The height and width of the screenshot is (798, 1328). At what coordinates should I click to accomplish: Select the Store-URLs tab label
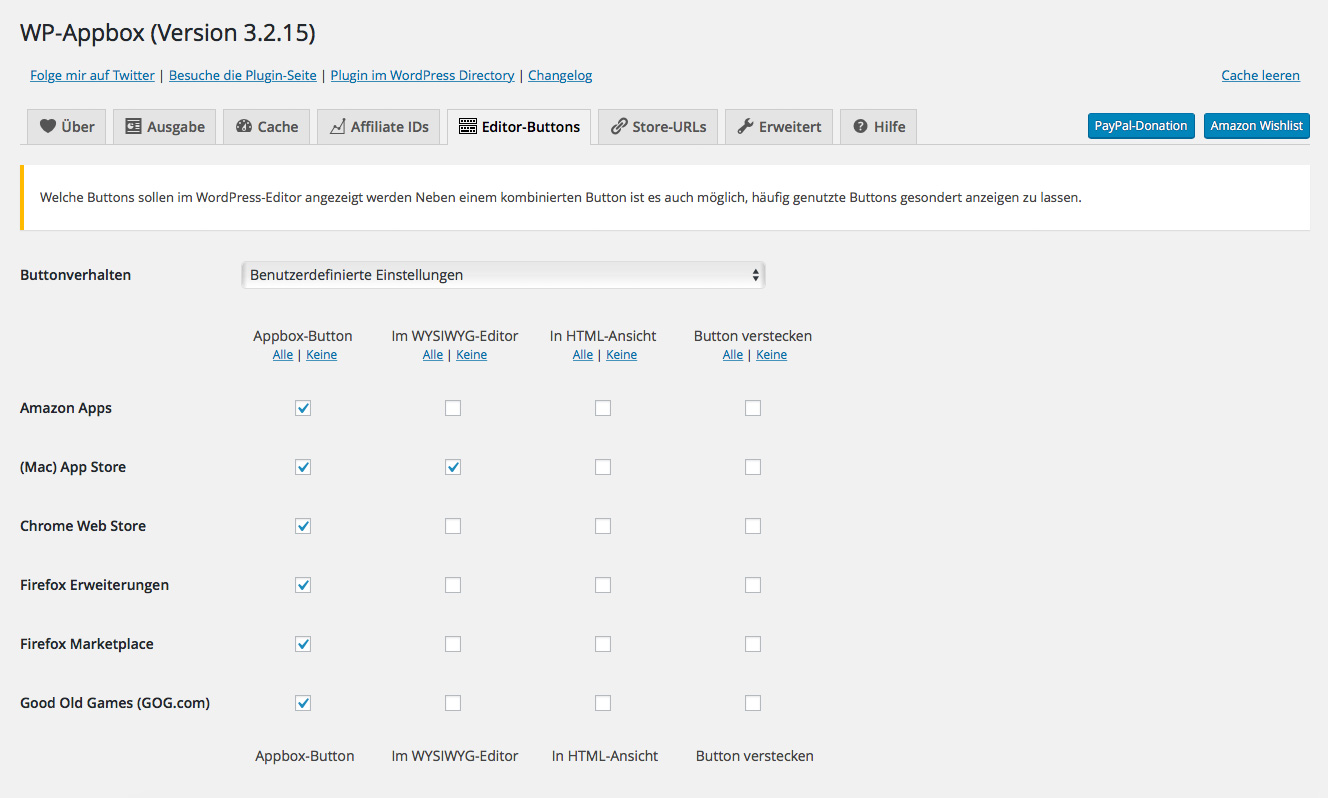669,127
